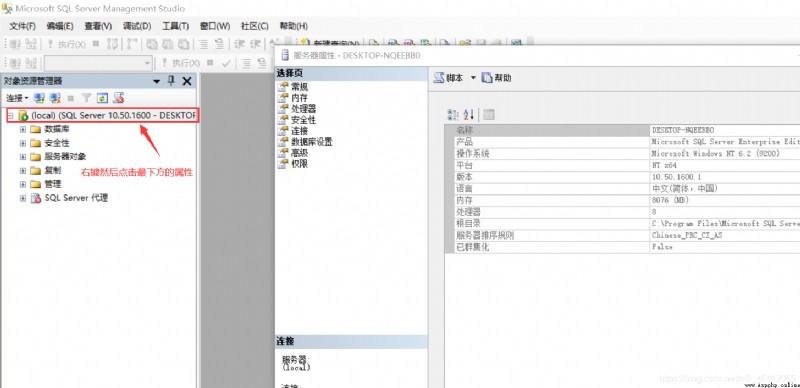Click the disconnect server icon in Object Explorer

pos(55,98)
